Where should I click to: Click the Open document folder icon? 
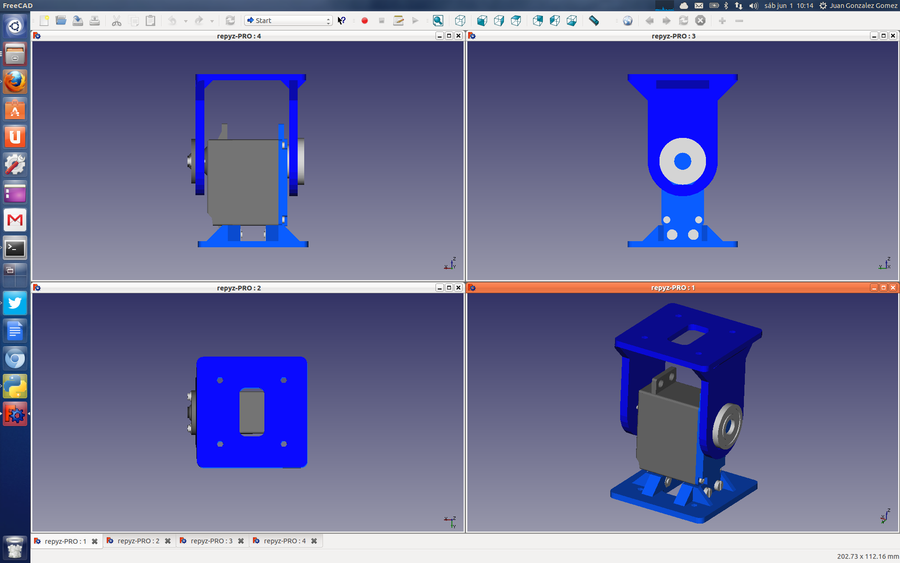tap(61, 20)
